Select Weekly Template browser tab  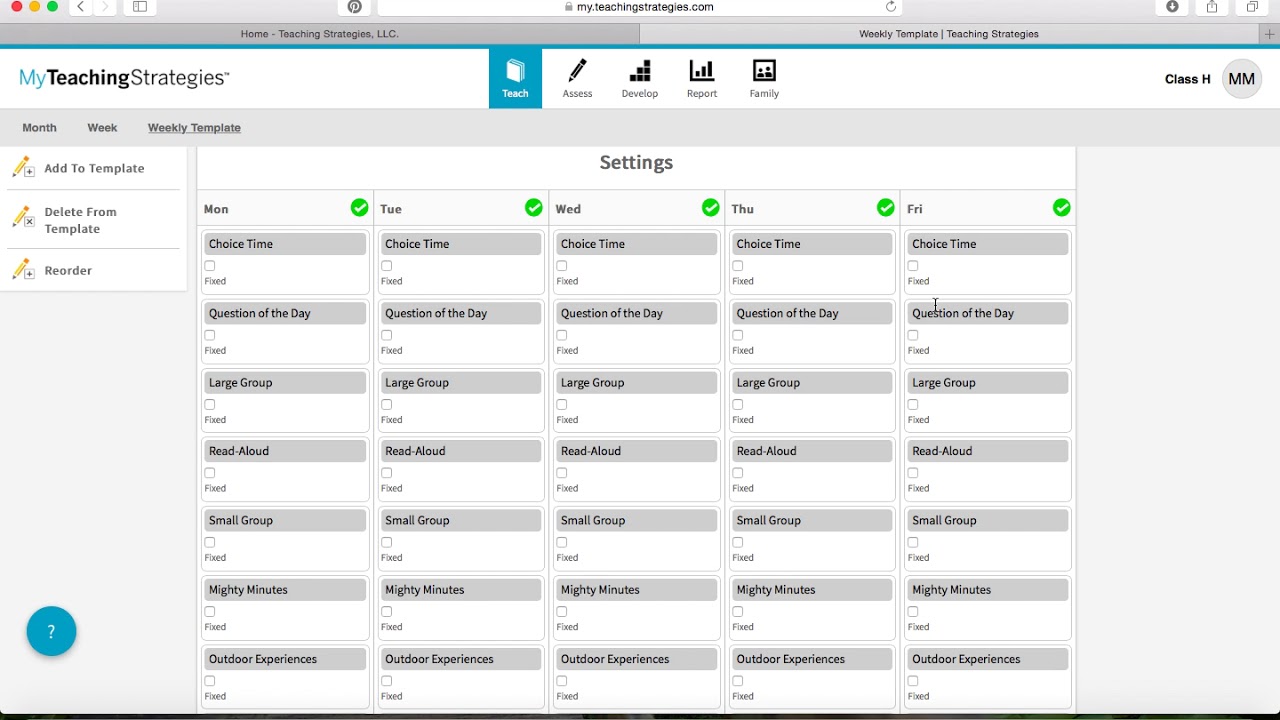949,34
